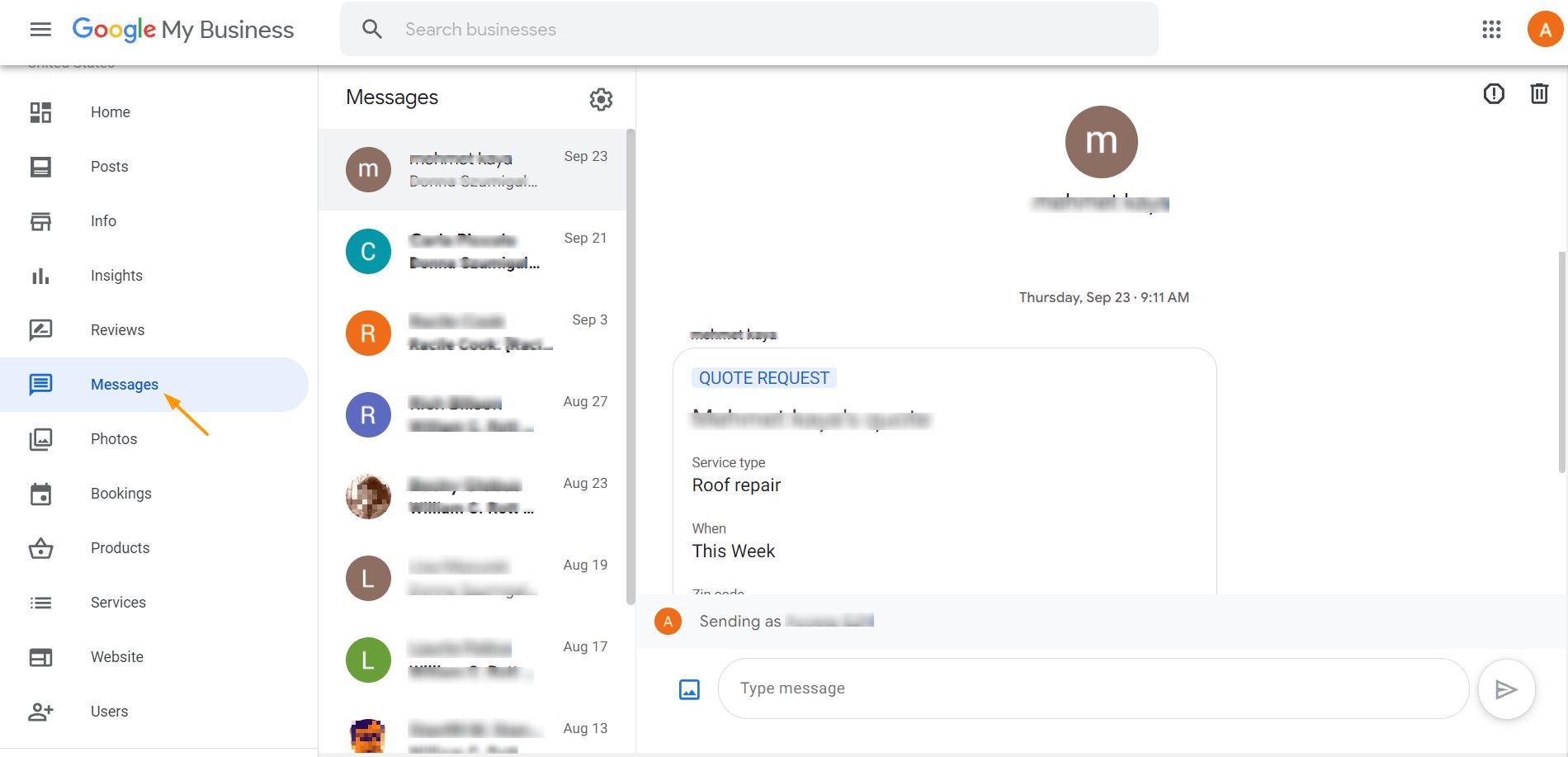Open Racile Cook's Sep 3 conversation
This screenshot has height=757, width=1568.
475,333
